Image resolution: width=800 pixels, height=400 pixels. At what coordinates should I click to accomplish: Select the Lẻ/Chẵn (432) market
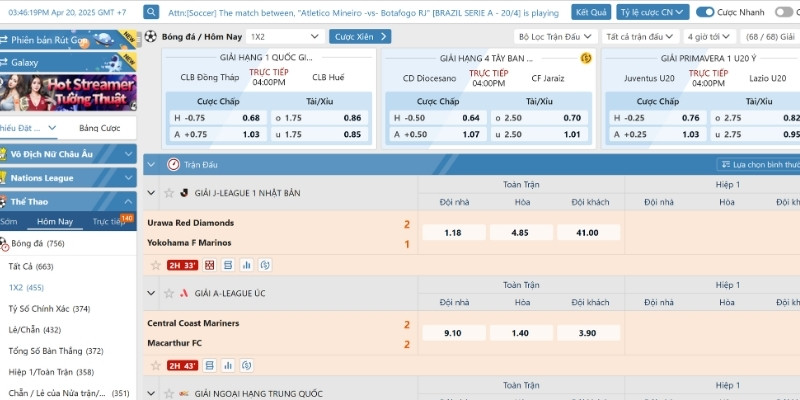(34, 330)
